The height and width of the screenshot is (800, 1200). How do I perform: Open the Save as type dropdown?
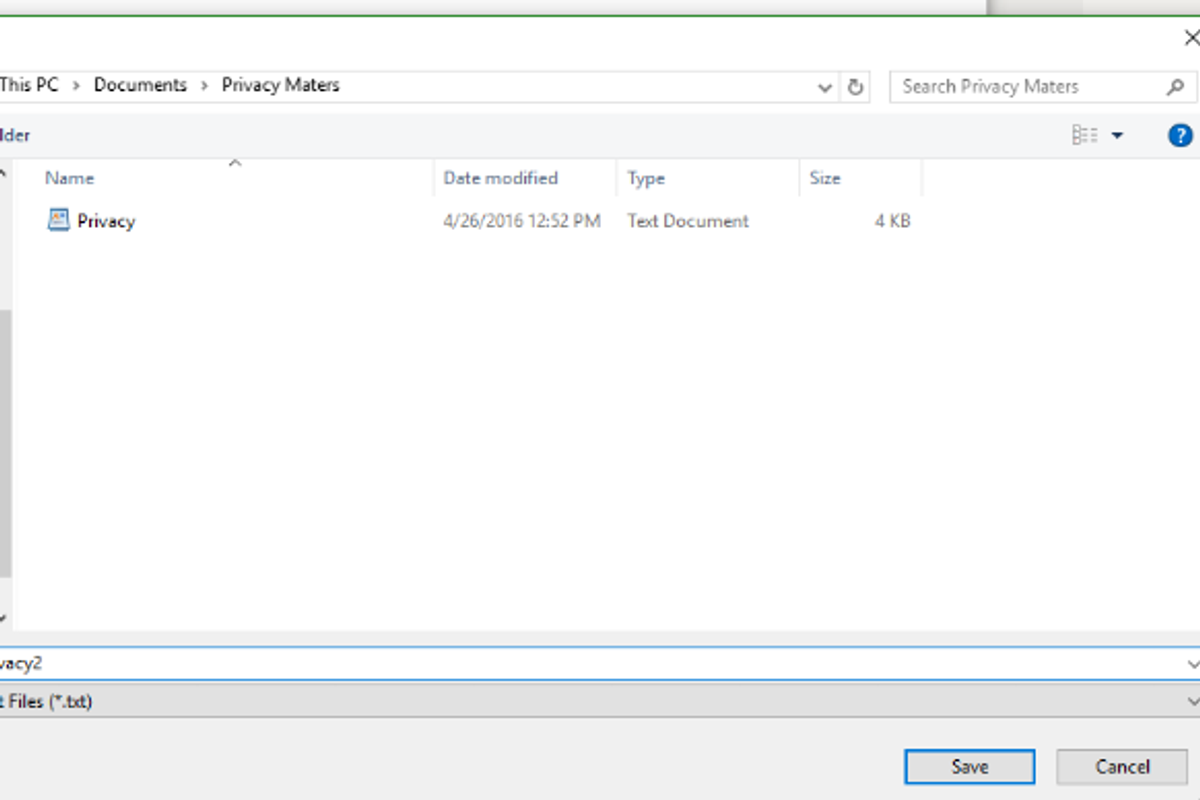[x=600, y=702]
